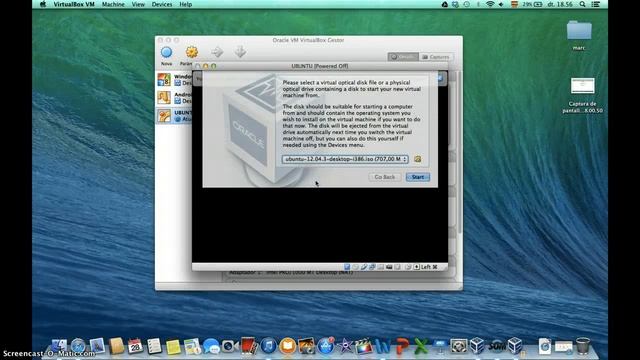The height and width of the screenshot is (360, 640).
Task: Open Microsoft Excel from the Dock
Action: [421, 347]
